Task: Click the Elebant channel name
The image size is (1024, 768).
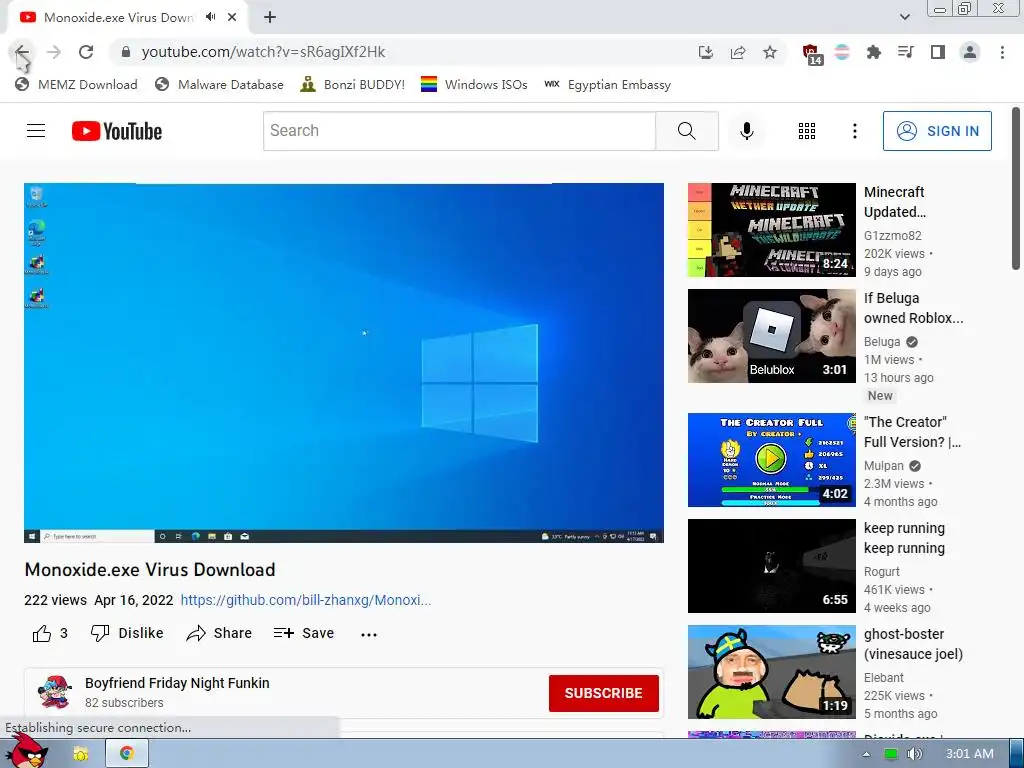Action: tap(884, 677)
